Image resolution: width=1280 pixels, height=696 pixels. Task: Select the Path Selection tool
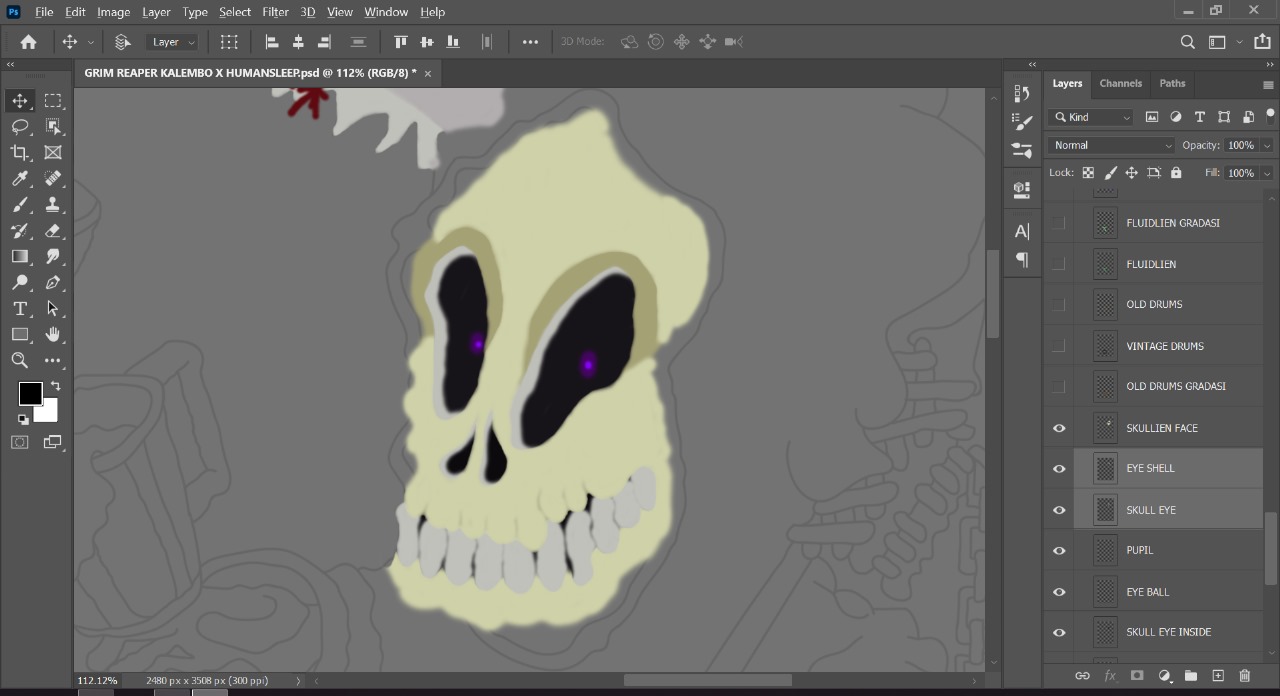click(53, 308)
